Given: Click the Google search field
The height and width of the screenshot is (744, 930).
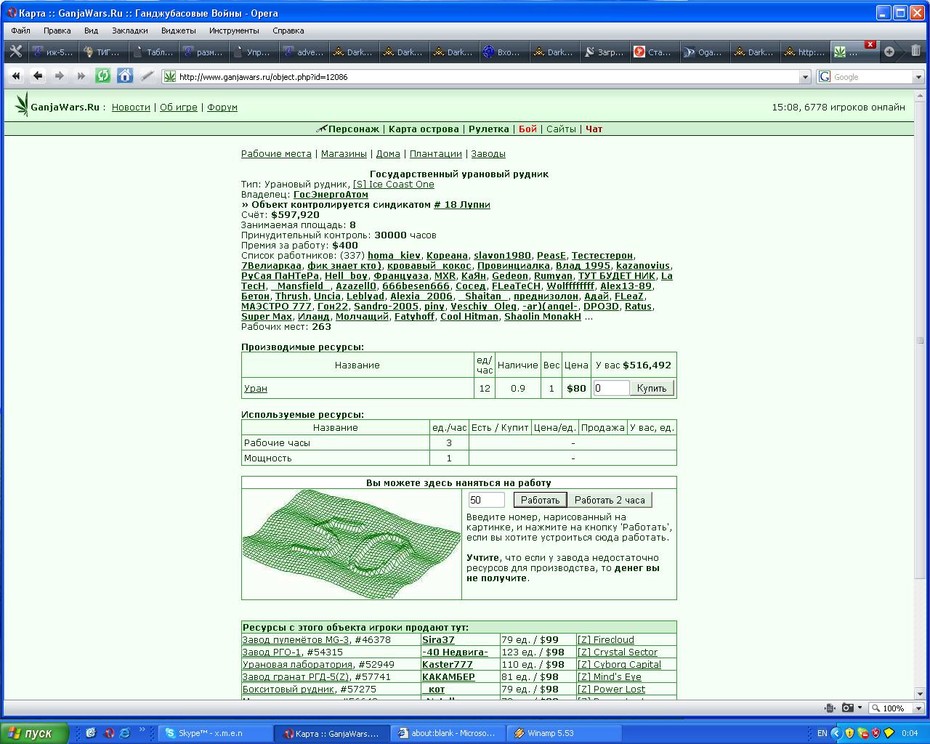Looking at the screenshot, I should 872,77.
